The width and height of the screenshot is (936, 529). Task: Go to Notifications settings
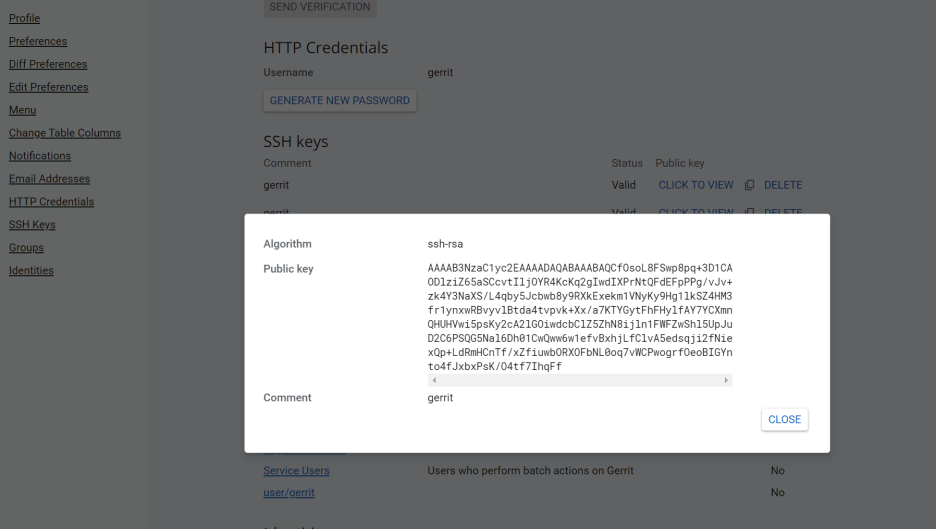[39, 156]
